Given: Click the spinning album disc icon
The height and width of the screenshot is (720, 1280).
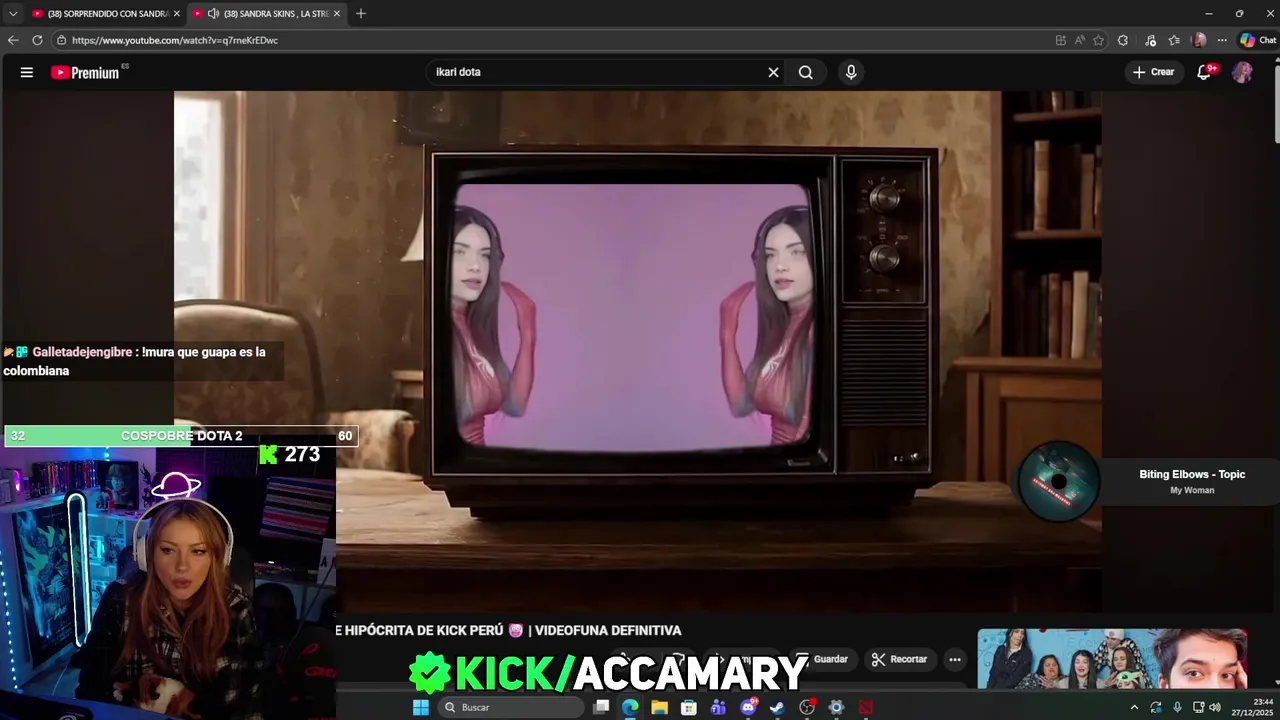Looking at the screenshot, I should (1059, 481).
